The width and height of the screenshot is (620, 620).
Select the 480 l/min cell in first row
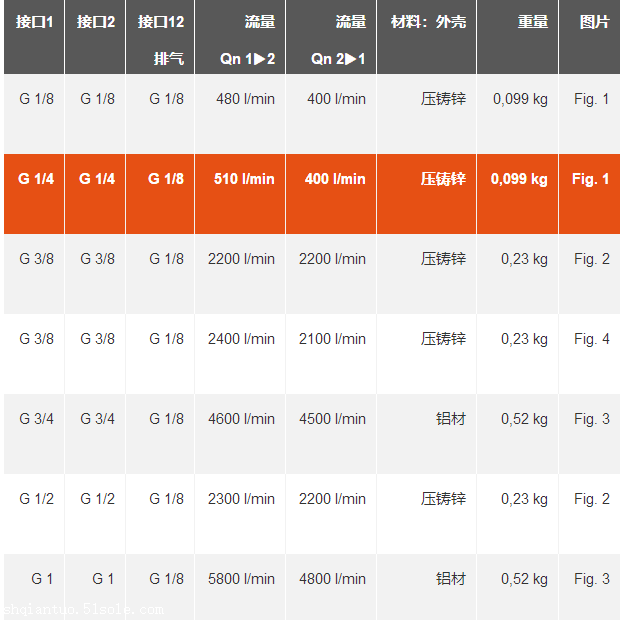click(245, 99)
